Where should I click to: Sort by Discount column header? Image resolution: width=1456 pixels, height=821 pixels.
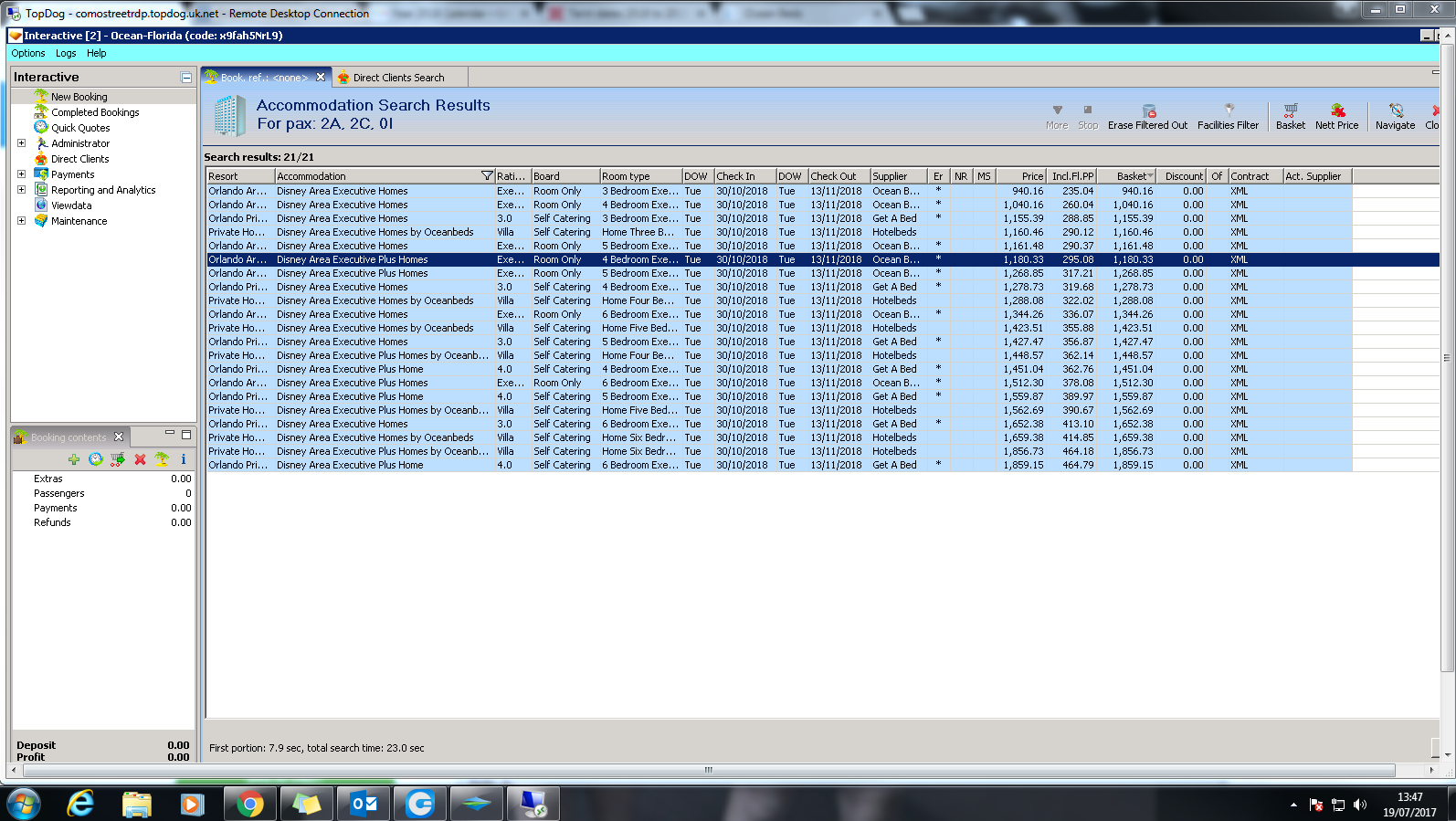[x=1181, y=176]
